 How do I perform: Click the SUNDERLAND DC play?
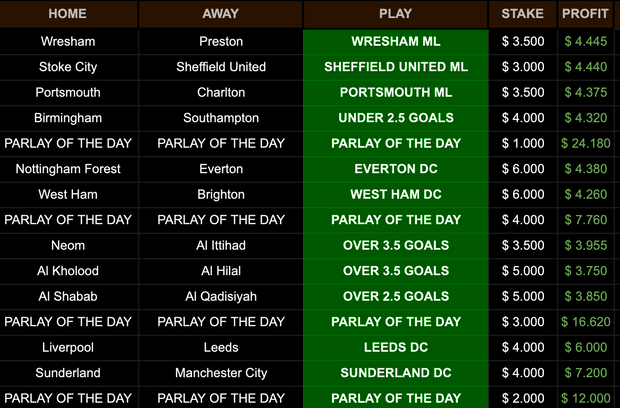[395, 373]
